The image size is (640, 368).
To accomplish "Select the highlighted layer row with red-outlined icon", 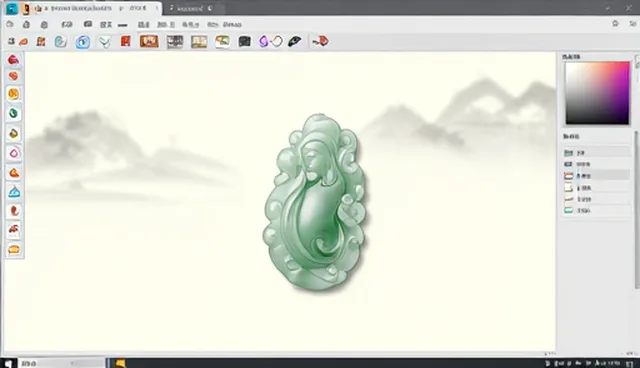I will tap(596, 176).
